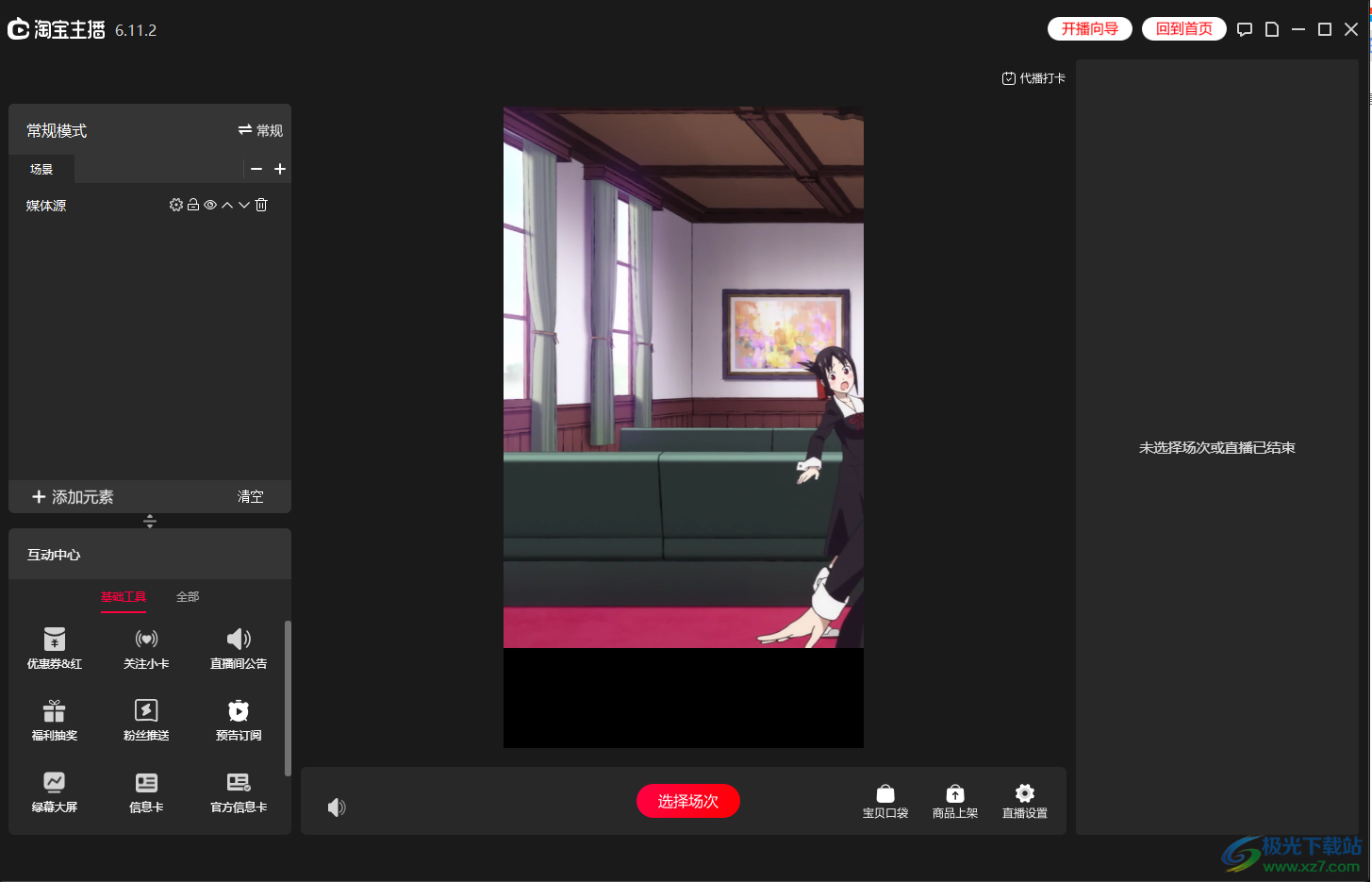Open 粉丝推送 fan push tool
Image resolution: width=1372 pixels, height=882 pixels.
[146, 720]
